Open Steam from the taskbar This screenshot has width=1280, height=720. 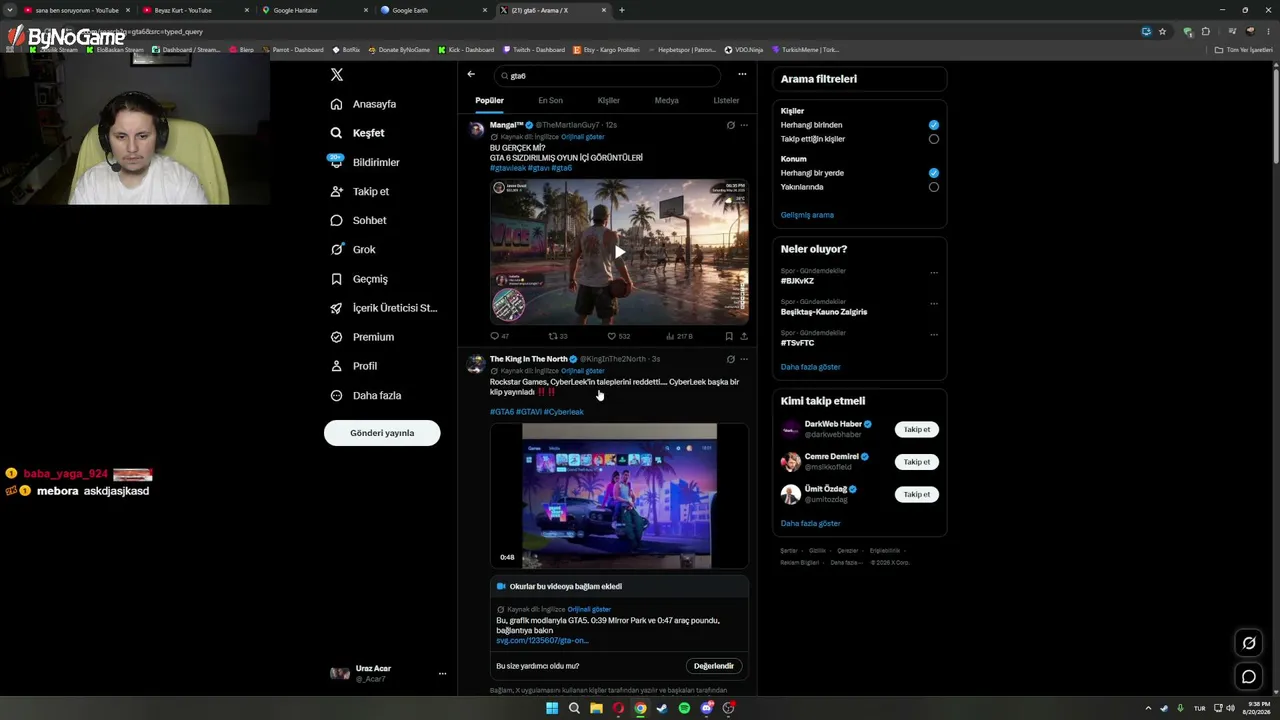click(662, 708)
